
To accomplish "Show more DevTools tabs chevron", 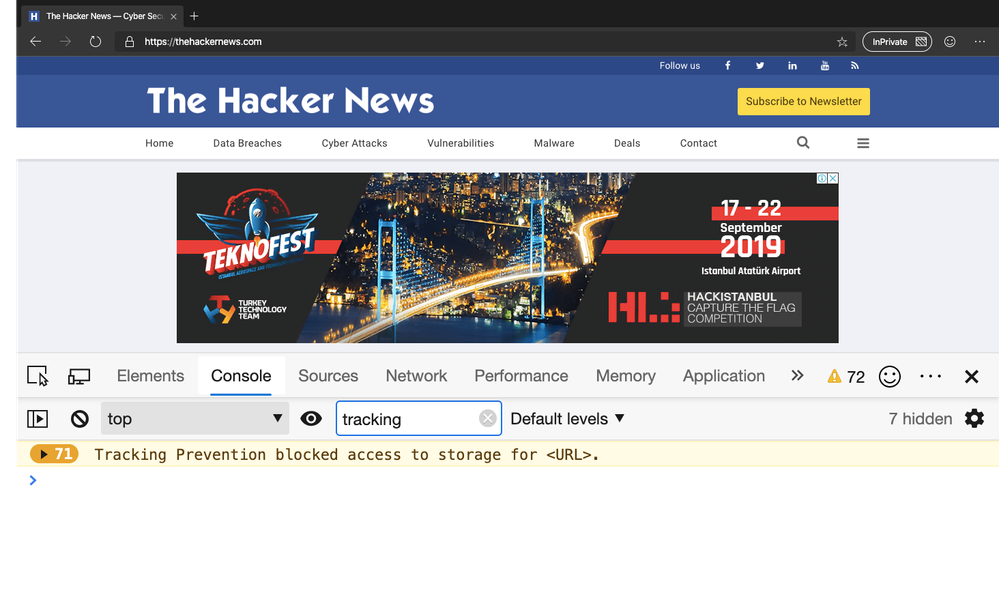I will pyautogui.click(x=797, y=376).
